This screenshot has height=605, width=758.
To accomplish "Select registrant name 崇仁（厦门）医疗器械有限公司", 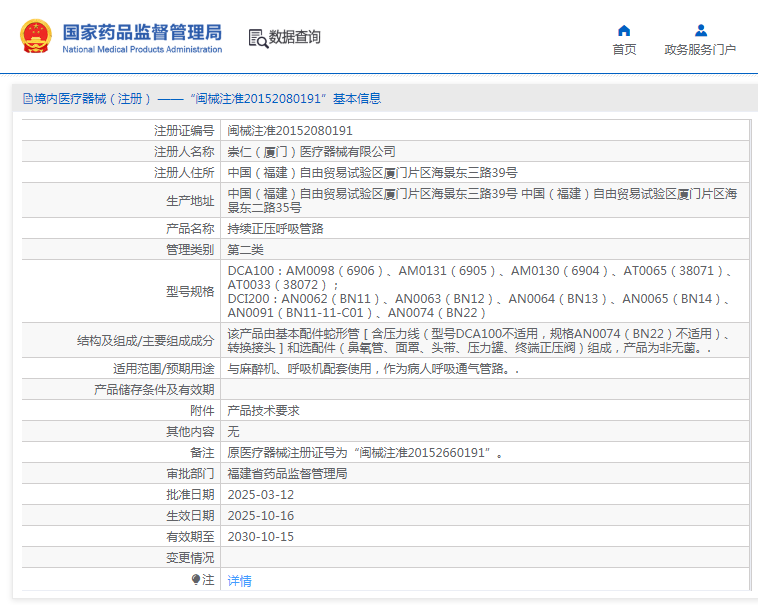I will pyautogui.click(x=311, y=152).
